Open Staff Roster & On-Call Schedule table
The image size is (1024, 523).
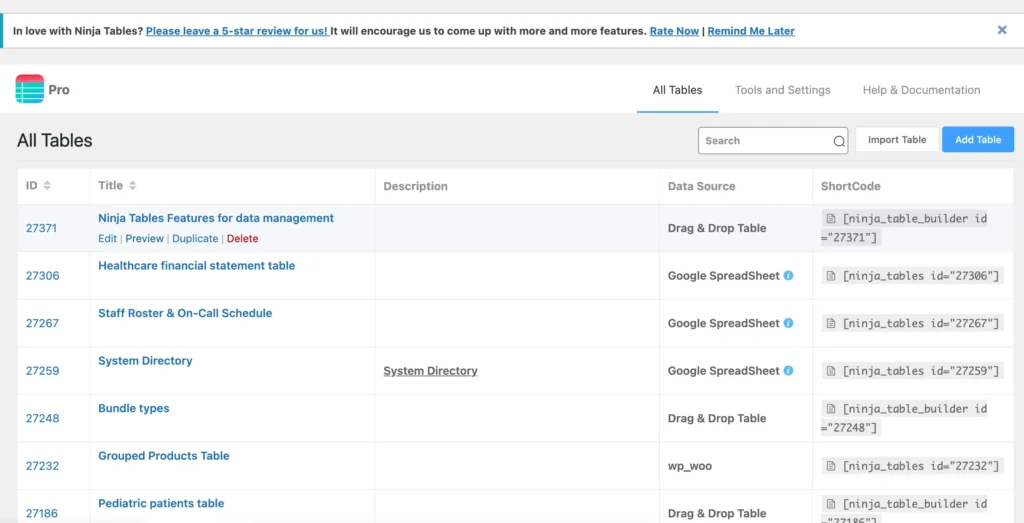click(x=185, y=313)
